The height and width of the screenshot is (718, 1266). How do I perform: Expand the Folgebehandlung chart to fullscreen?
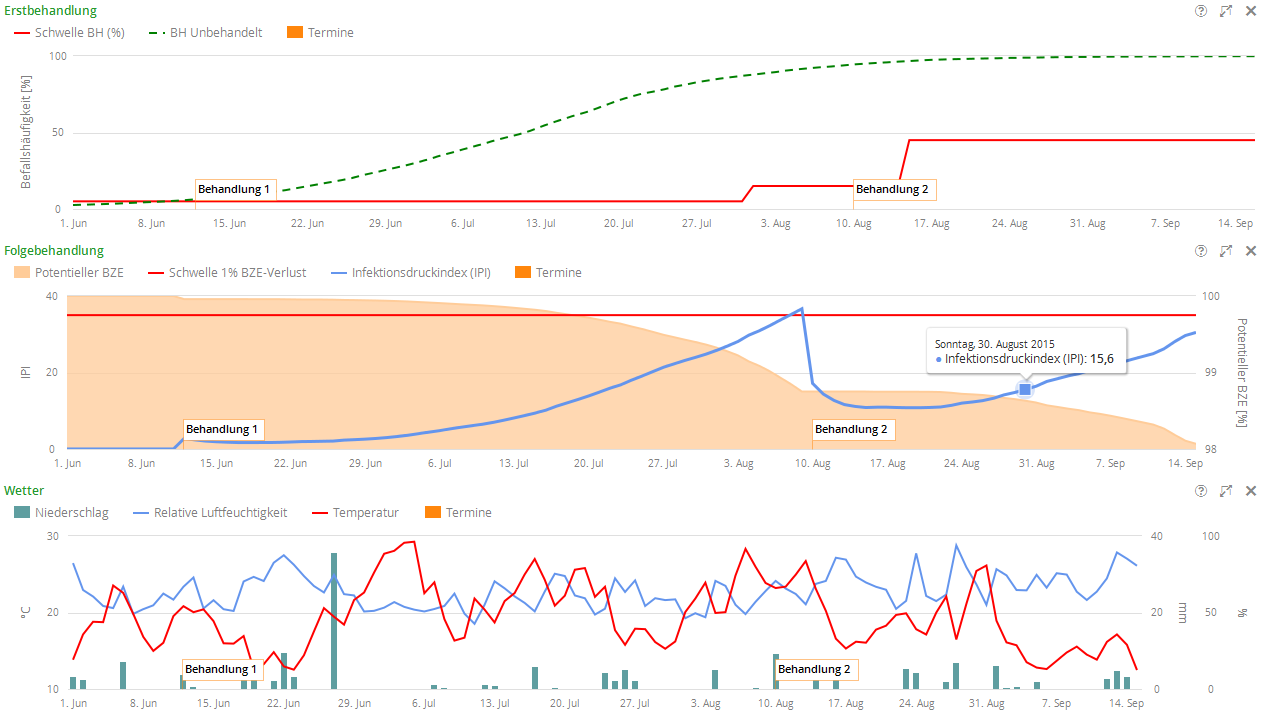pos(1226,251)
